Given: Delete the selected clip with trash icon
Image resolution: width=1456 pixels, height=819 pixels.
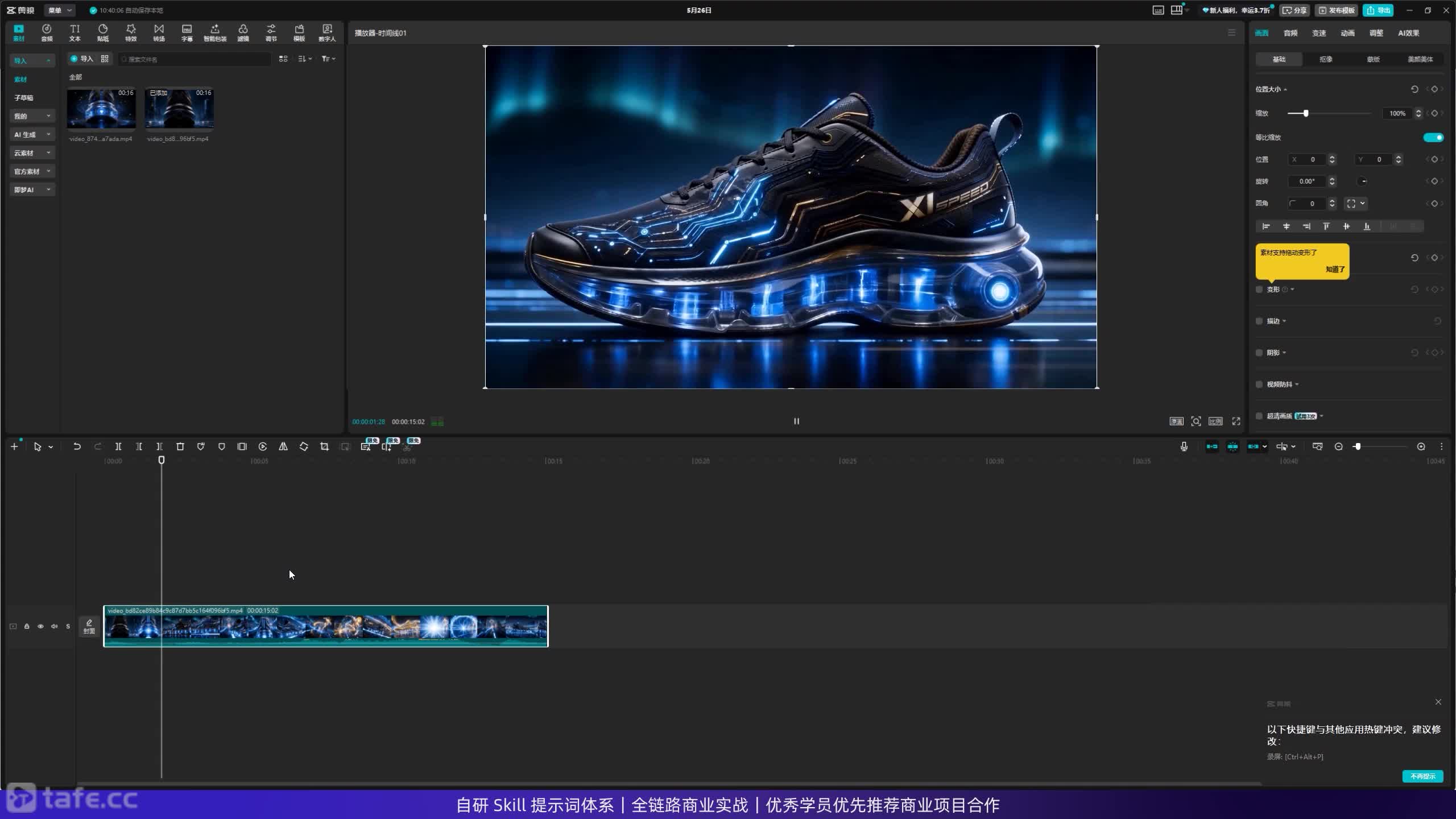Looking at the screenshot, I should coord(180,446).
